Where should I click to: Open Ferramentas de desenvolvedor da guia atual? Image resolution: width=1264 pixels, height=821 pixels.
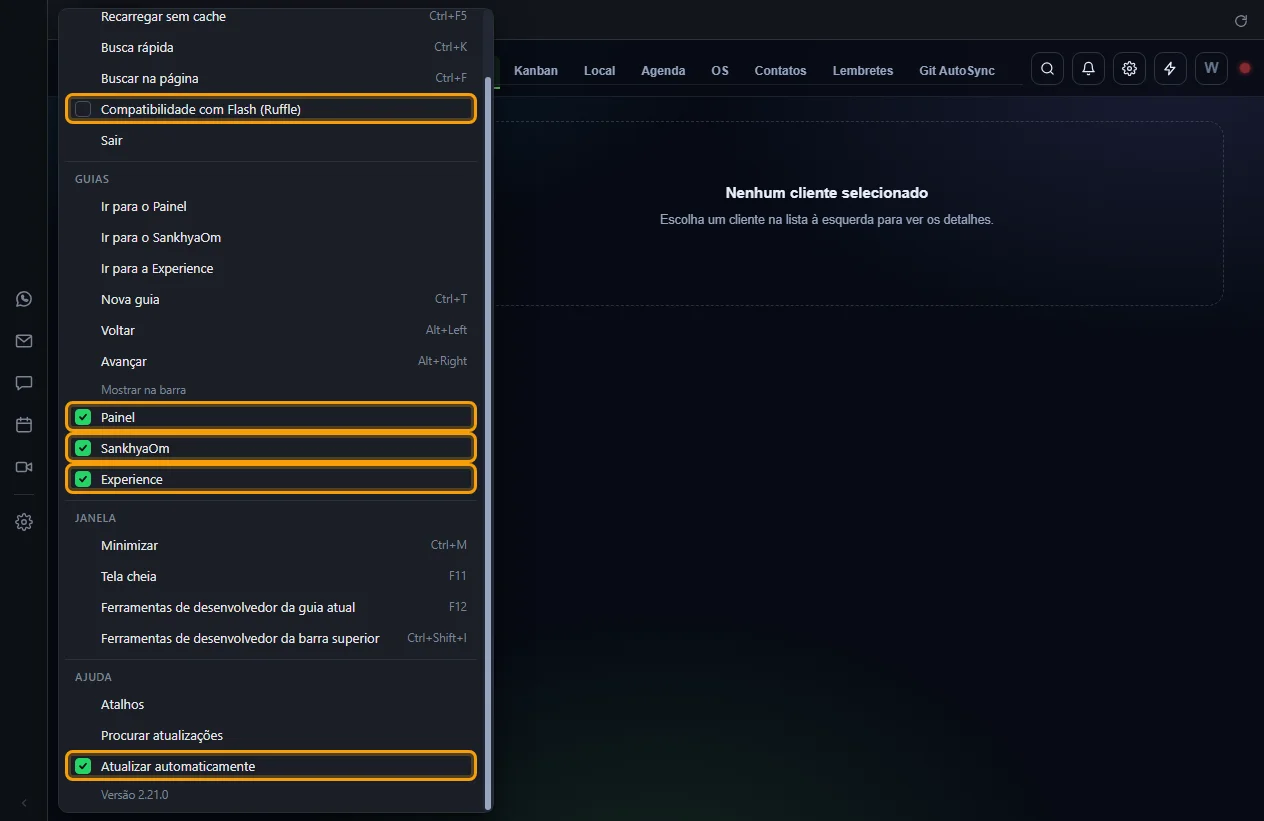pyautogui.click(x=271, y=607)
